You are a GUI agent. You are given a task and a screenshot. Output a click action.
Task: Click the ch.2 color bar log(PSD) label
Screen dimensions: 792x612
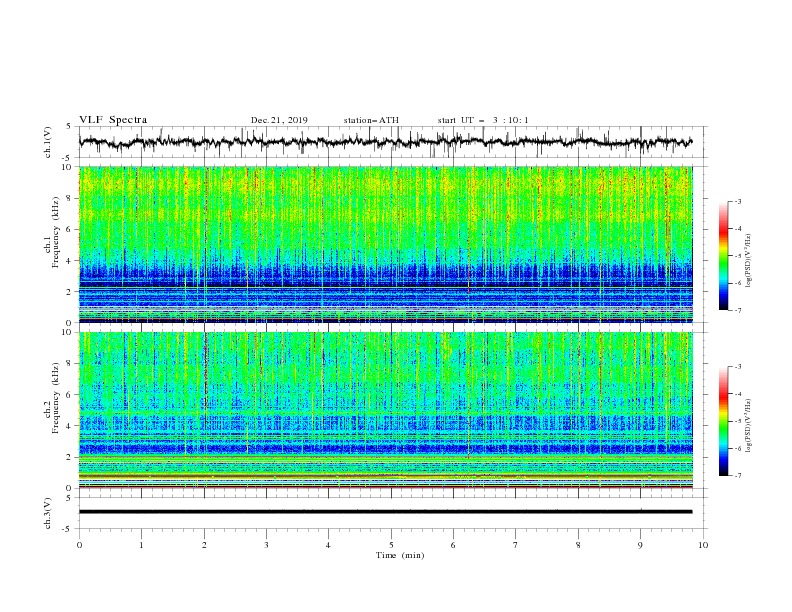[x=748, y=426]
